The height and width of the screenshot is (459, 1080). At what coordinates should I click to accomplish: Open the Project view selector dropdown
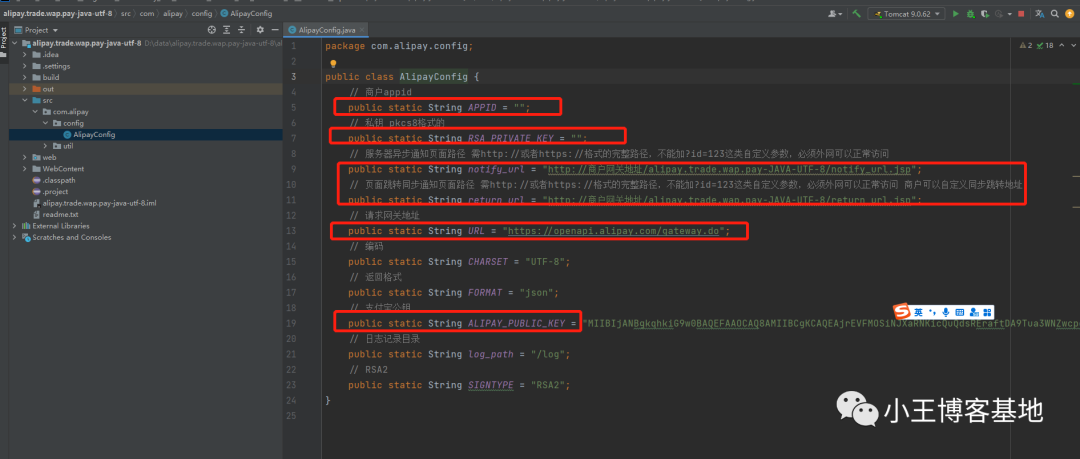[x=36, y=30]
